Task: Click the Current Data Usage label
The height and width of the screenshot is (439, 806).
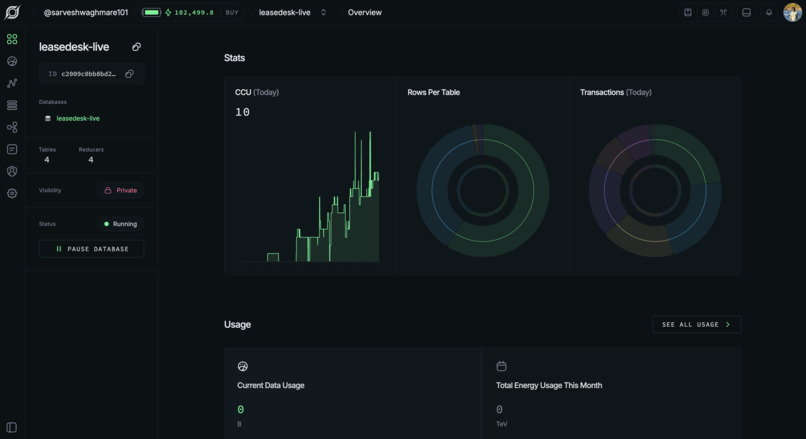Action: [271, 386]
